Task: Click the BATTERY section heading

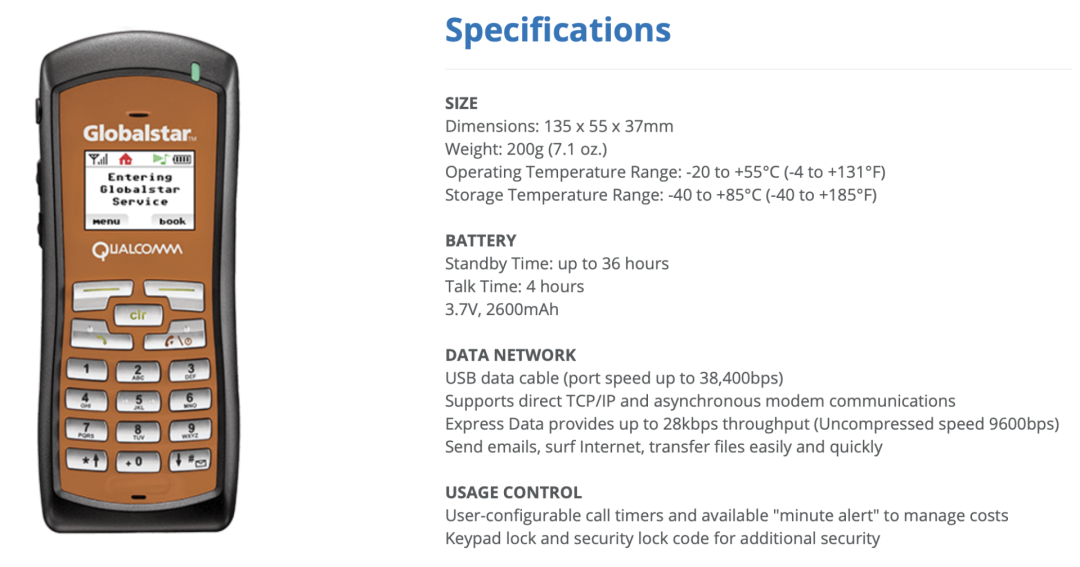Action: [480, 241]
